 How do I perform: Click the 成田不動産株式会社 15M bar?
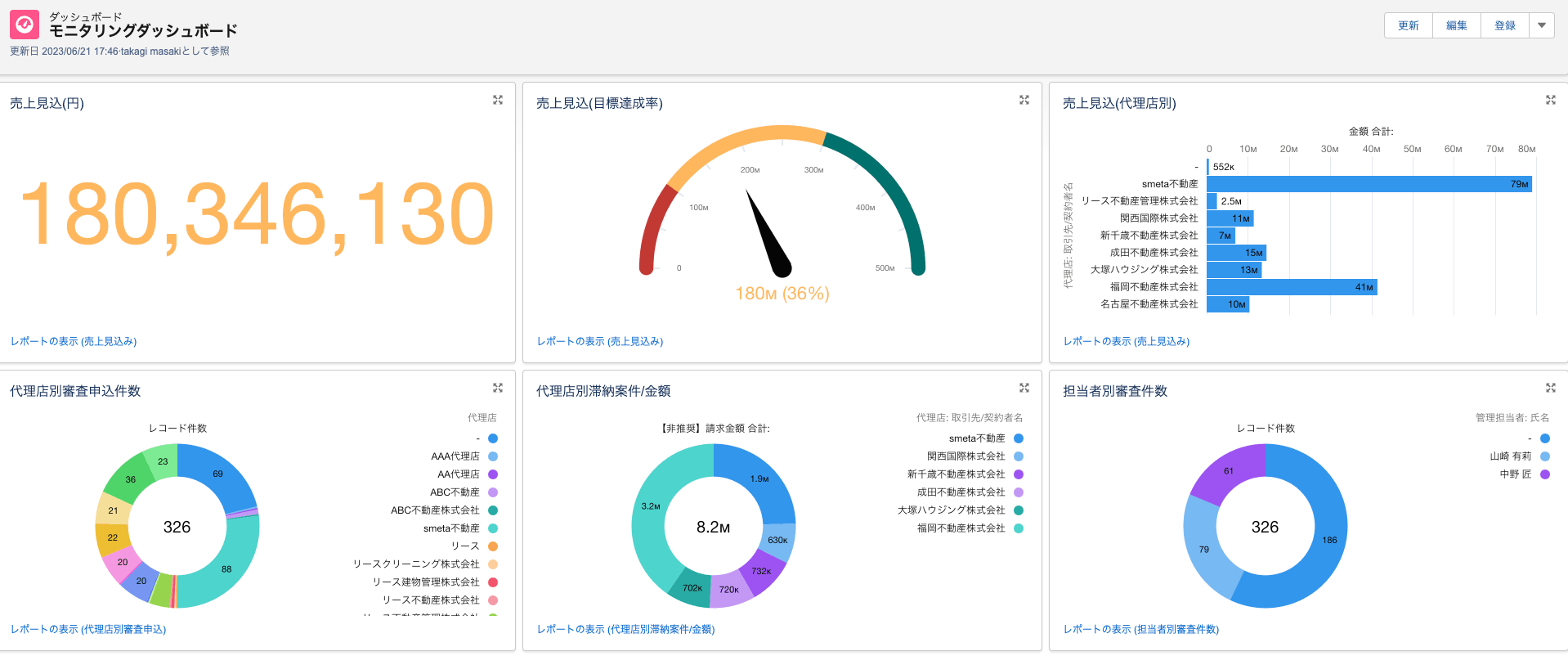click(1237, 253)
